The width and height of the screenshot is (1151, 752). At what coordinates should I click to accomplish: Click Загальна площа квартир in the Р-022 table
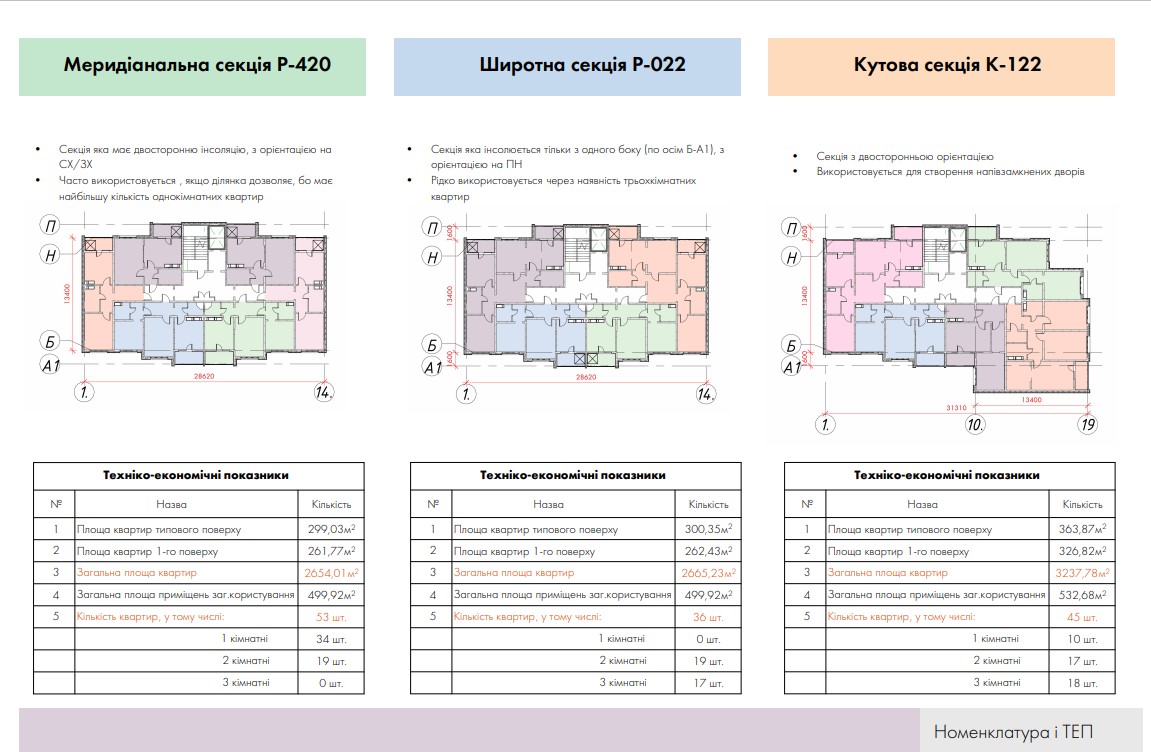(514, 573)
